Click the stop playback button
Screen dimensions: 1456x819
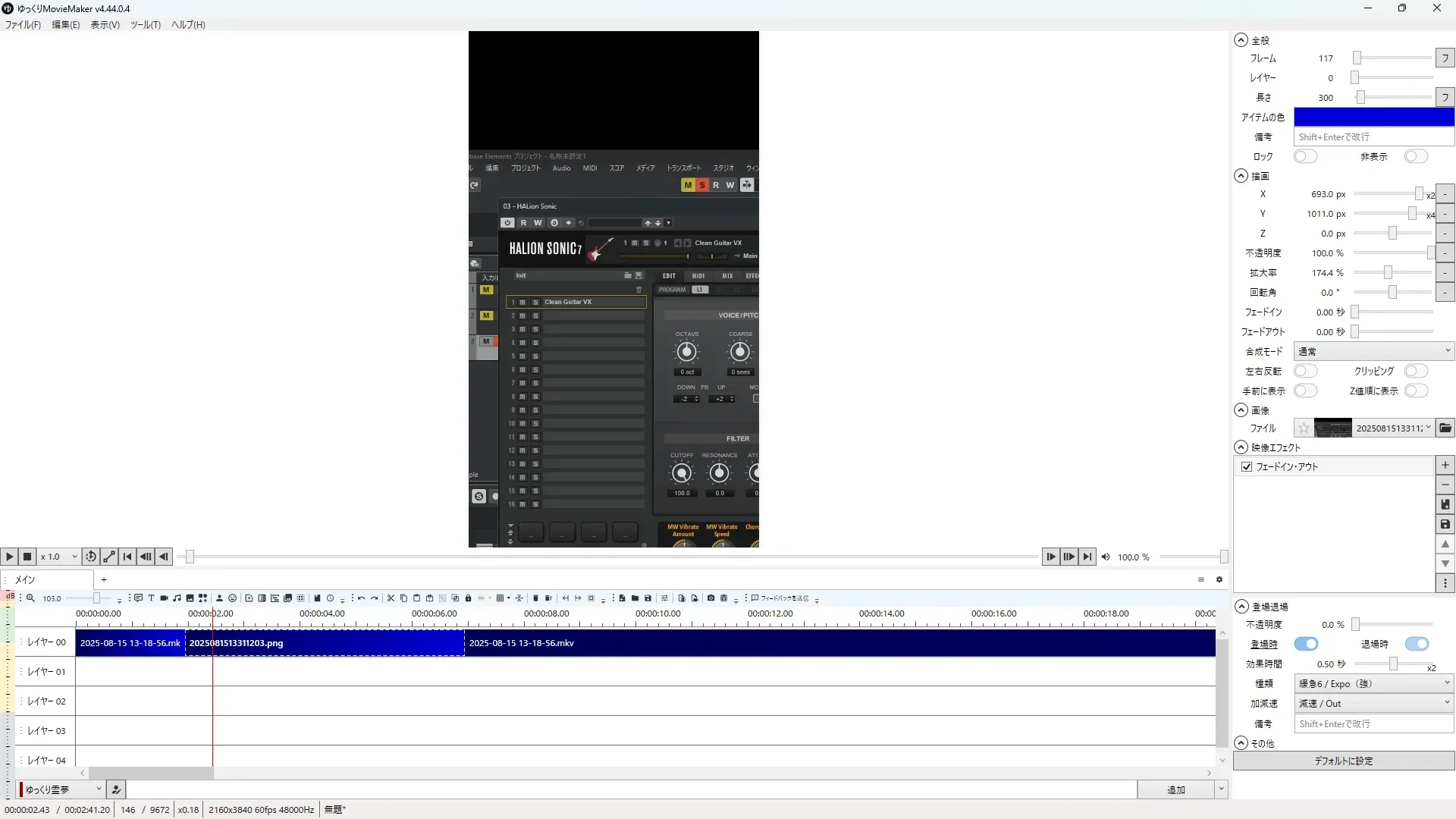[27, 557]
